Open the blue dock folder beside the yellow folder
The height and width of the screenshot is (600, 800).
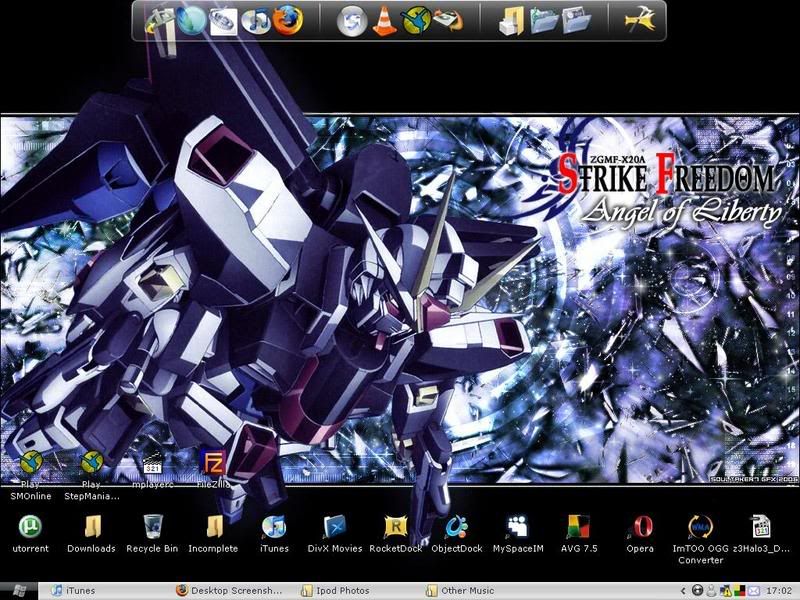coord(544,21)
